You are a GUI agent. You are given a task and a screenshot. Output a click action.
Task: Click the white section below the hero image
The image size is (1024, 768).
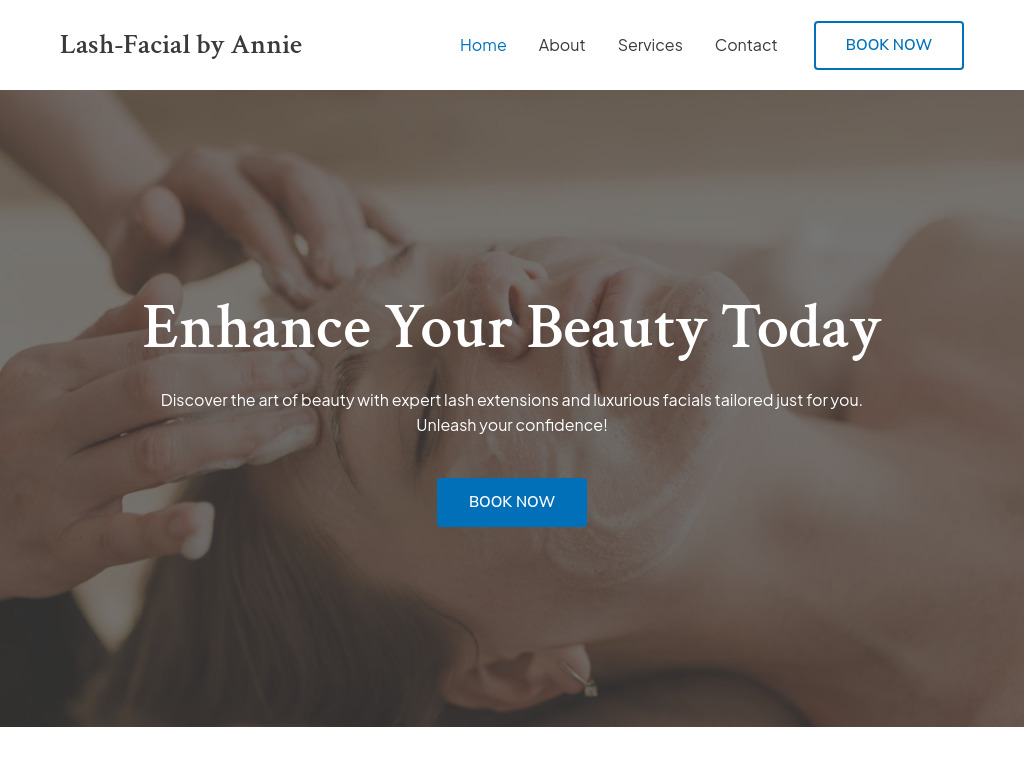512,747
